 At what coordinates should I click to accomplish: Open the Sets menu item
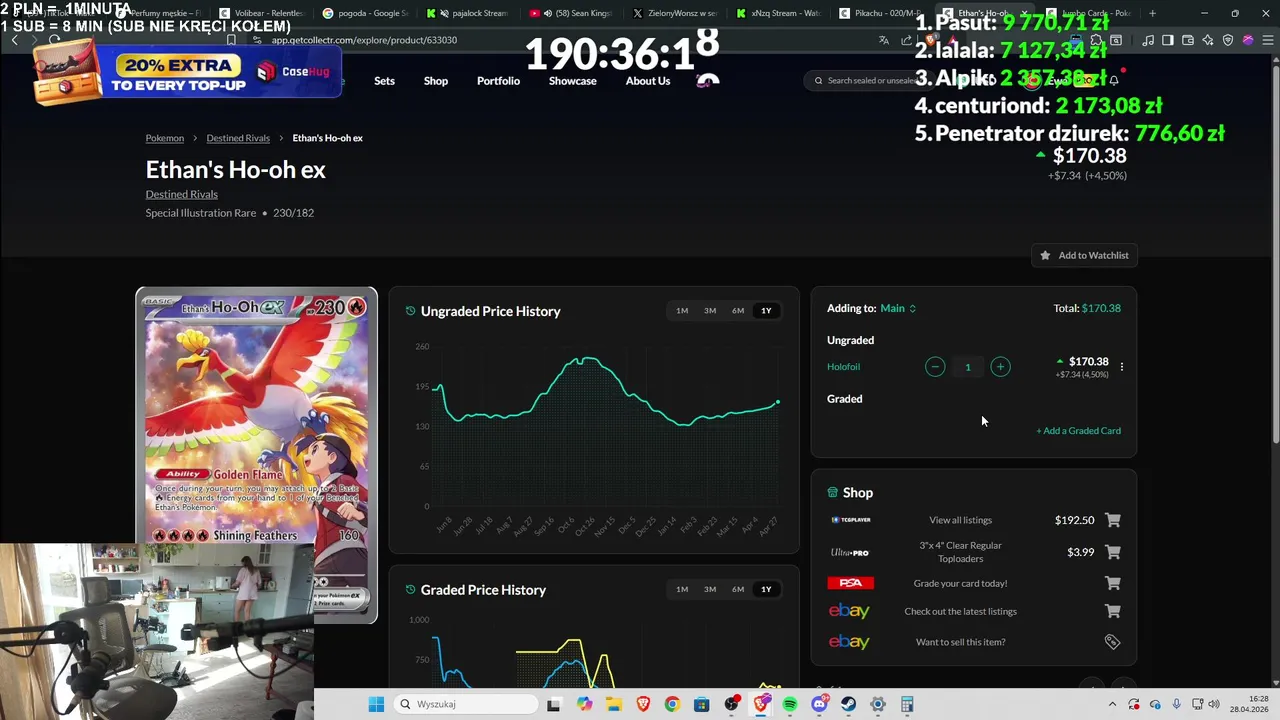click(384, 81)
